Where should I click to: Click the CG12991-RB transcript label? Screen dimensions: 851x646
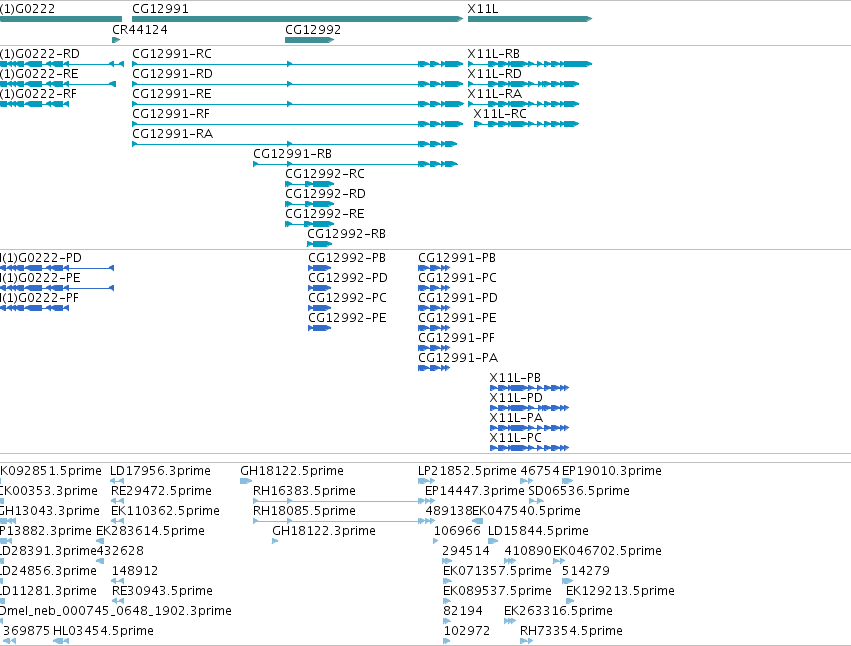pos(293,154)
